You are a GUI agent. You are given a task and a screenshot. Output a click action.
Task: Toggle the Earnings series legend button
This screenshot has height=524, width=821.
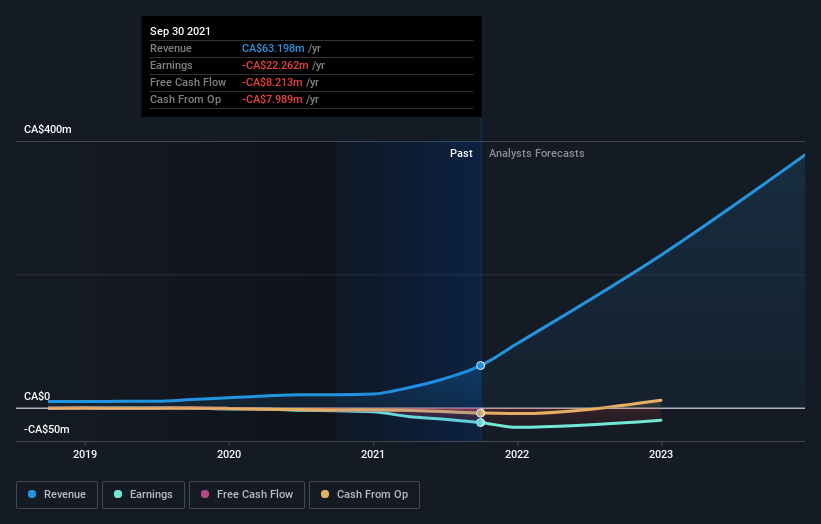point(143,495)
